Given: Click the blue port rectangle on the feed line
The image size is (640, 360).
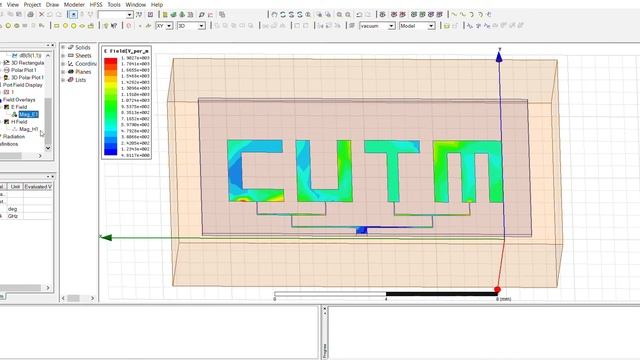Looking at the screenshot, I should click(362, 231).
